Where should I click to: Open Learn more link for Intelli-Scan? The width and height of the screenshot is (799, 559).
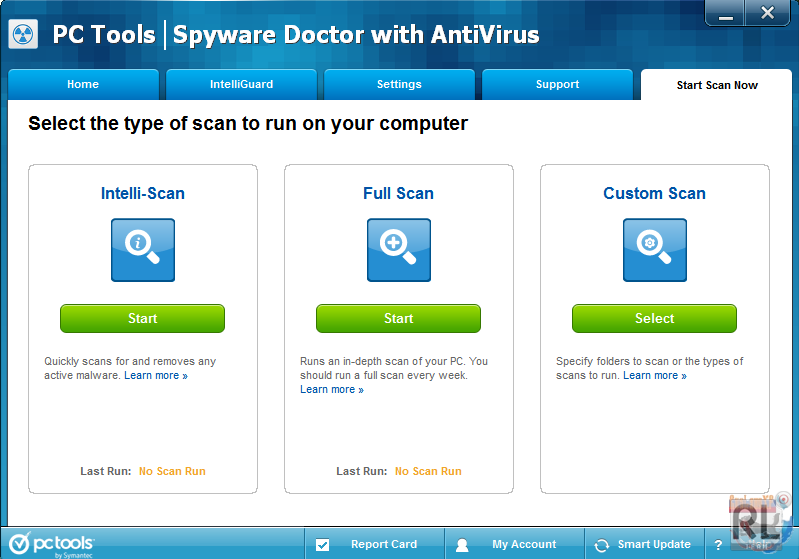[155, 376]
